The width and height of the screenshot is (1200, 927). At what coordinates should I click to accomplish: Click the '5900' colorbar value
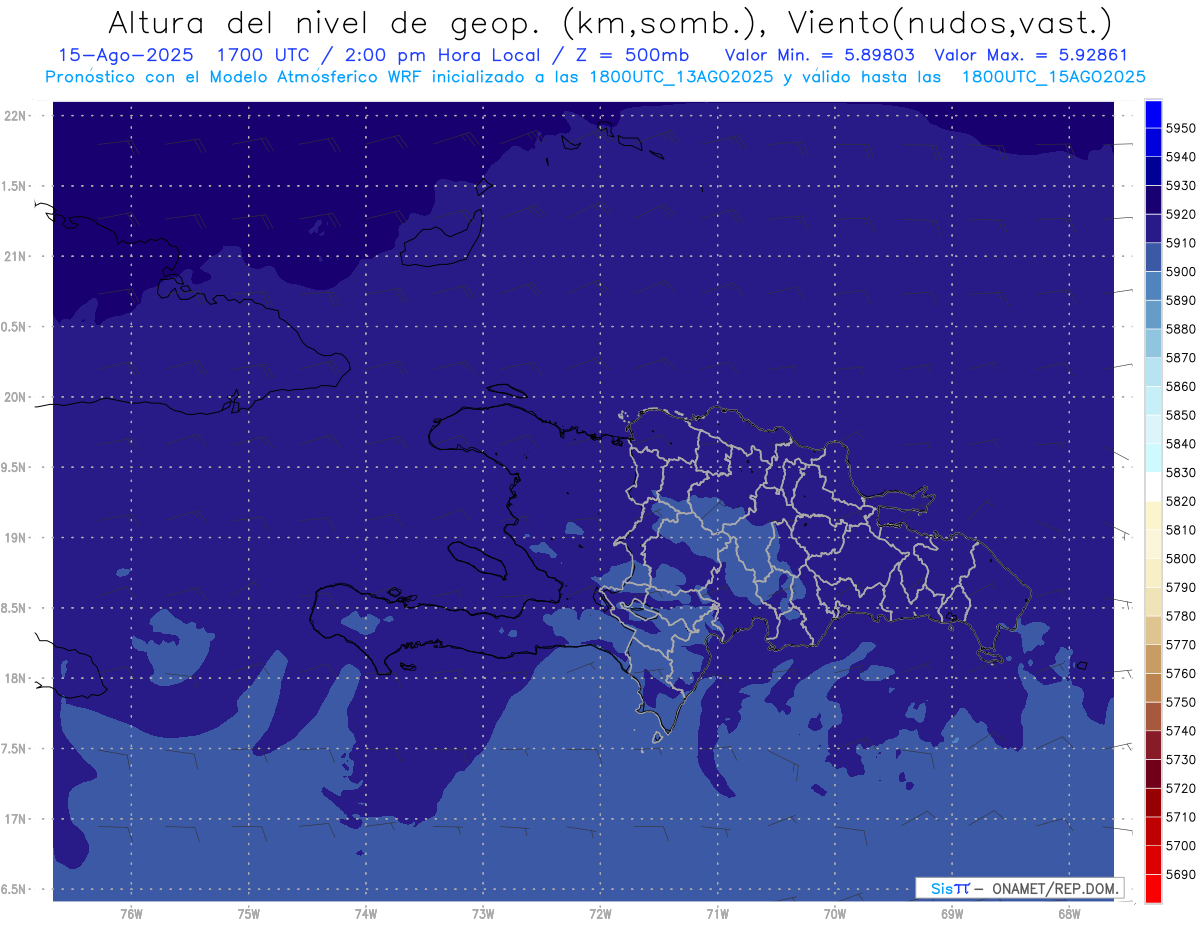pos(1180,271)
